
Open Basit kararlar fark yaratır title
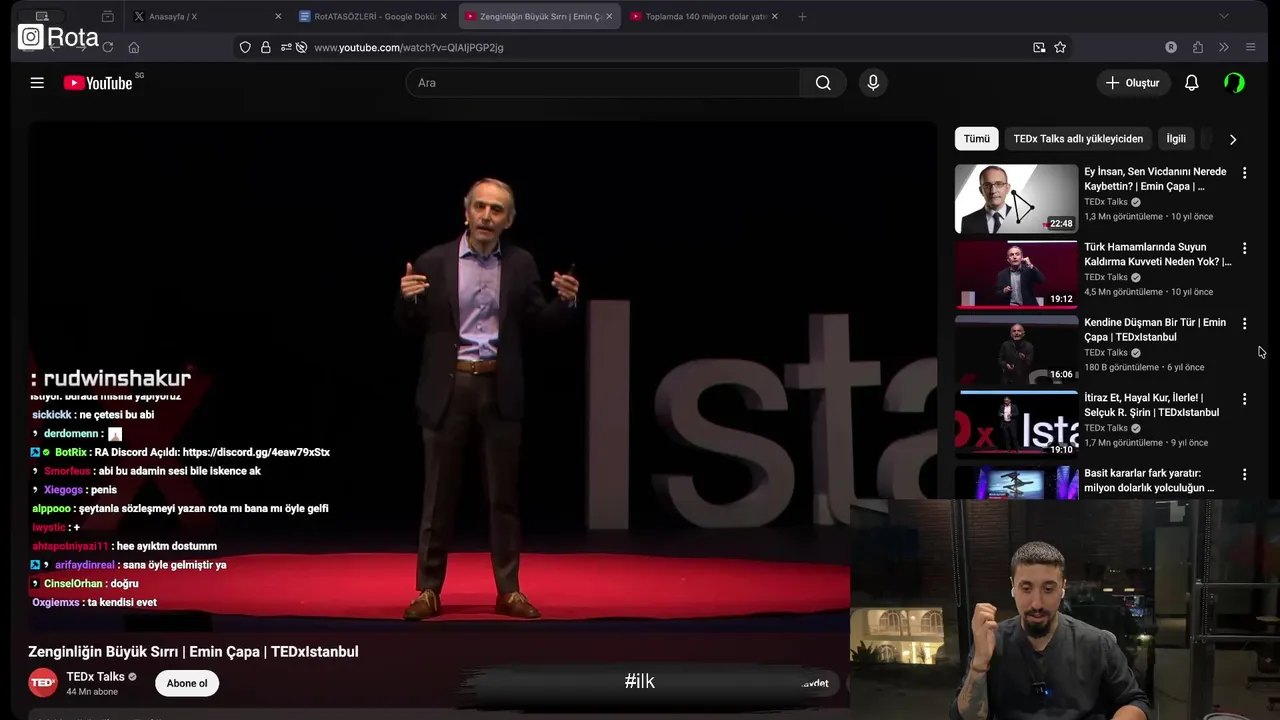pos(1150,481)
